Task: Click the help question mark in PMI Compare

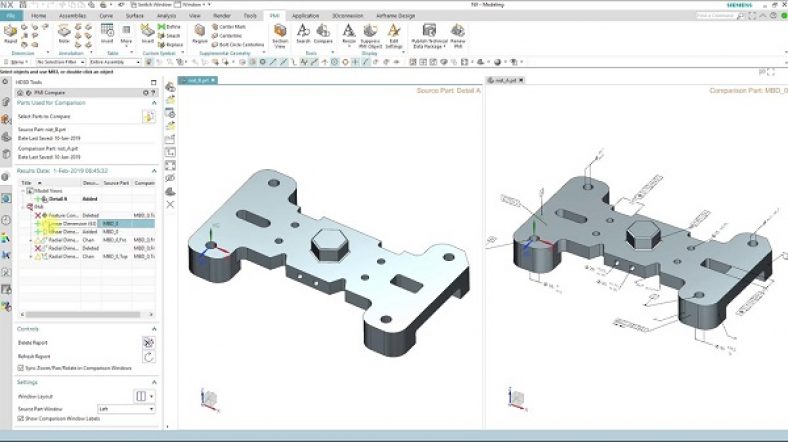Action: click(x=153, y=93)
